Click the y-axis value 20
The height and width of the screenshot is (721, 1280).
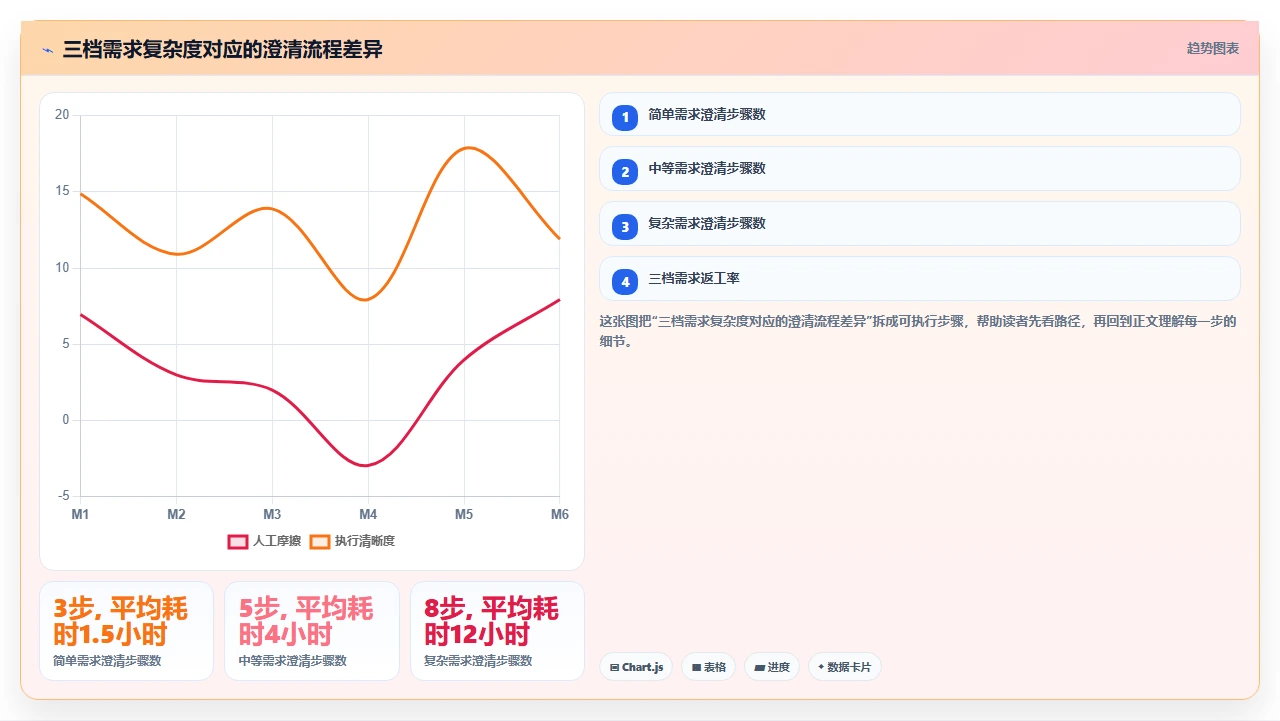pos(62,115)
